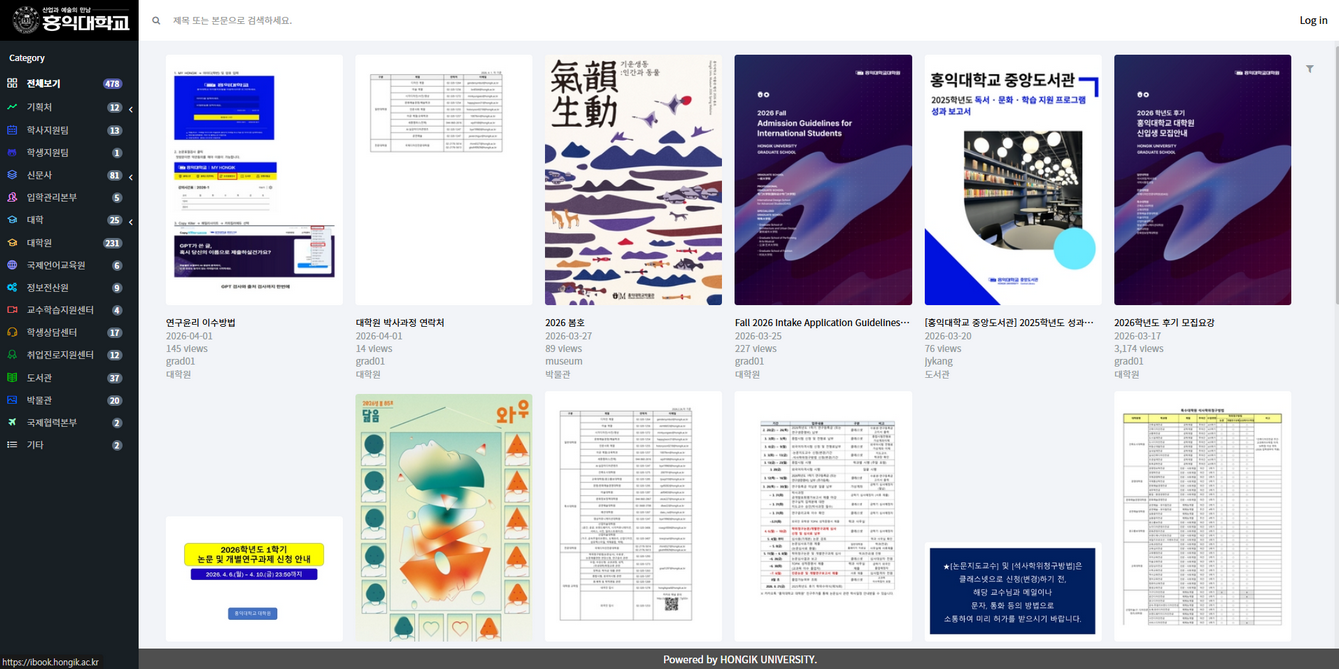Click the 박물관 category icon
Screen dimensions: 1339x669
coord(12,400)
